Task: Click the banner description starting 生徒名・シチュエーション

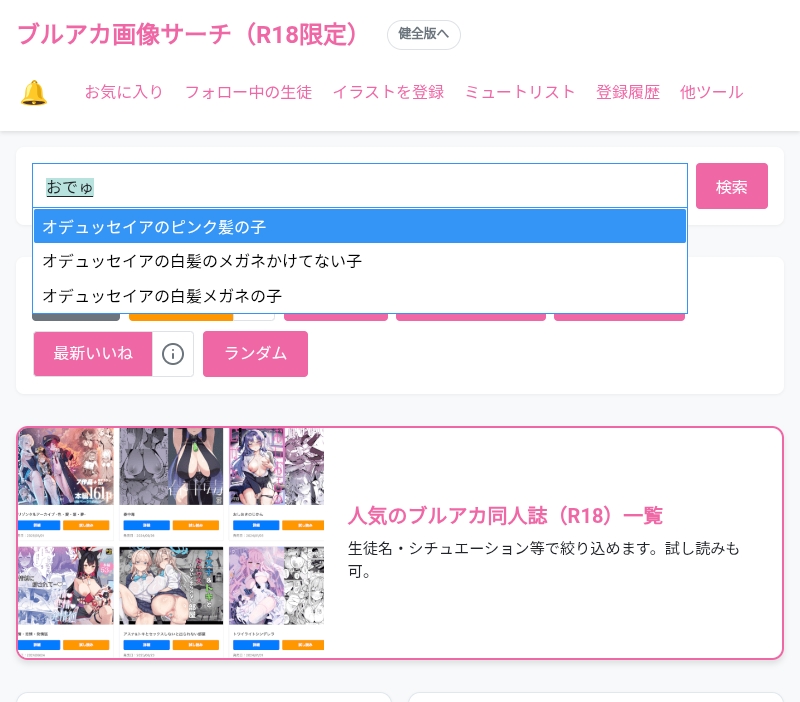Action: [x=543, y=559]
